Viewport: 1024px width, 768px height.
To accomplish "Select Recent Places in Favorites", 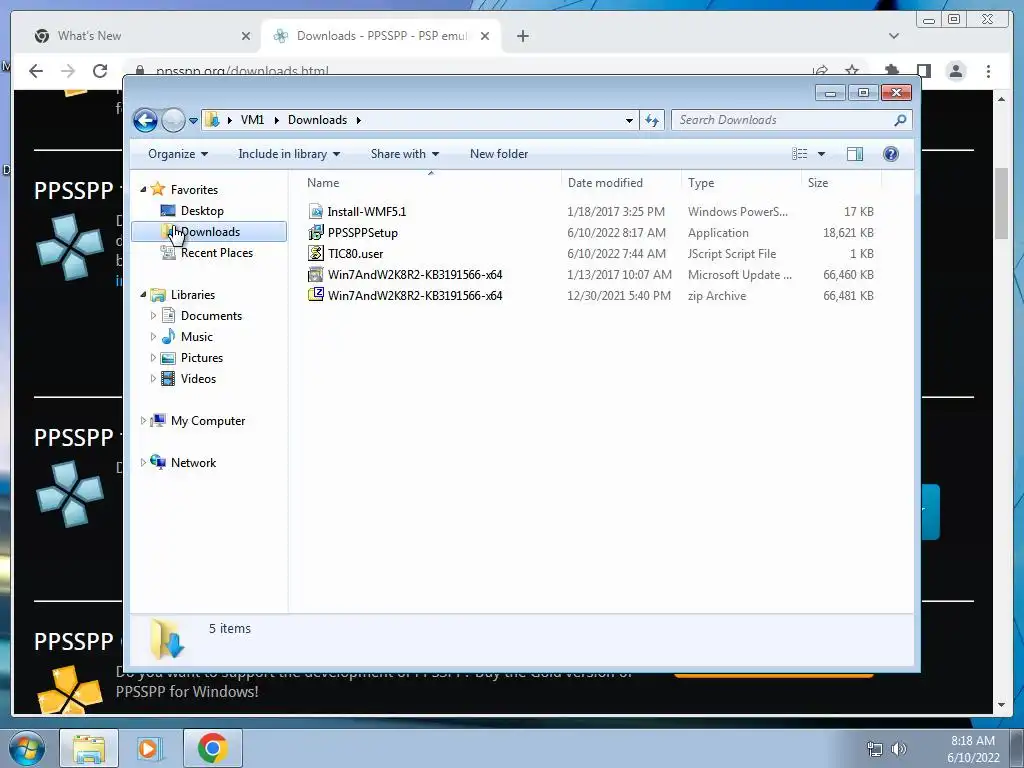I will point(216,253).
